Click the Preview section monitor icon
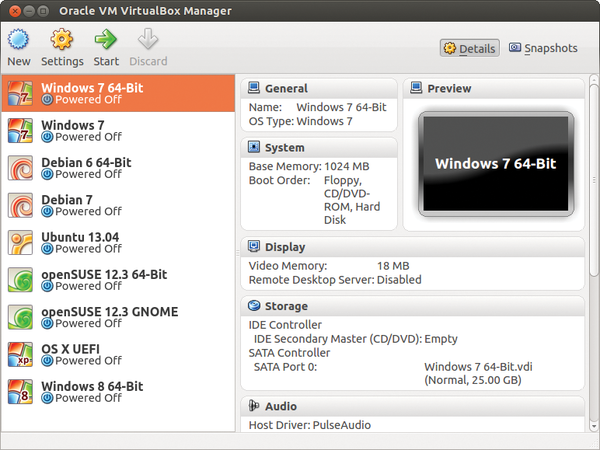The image size is (600, 450). tap(416, 88)
